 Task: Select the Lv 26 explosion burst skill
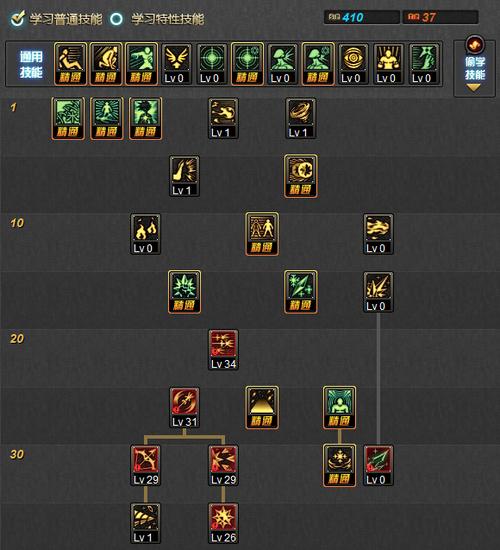[224, 523]
